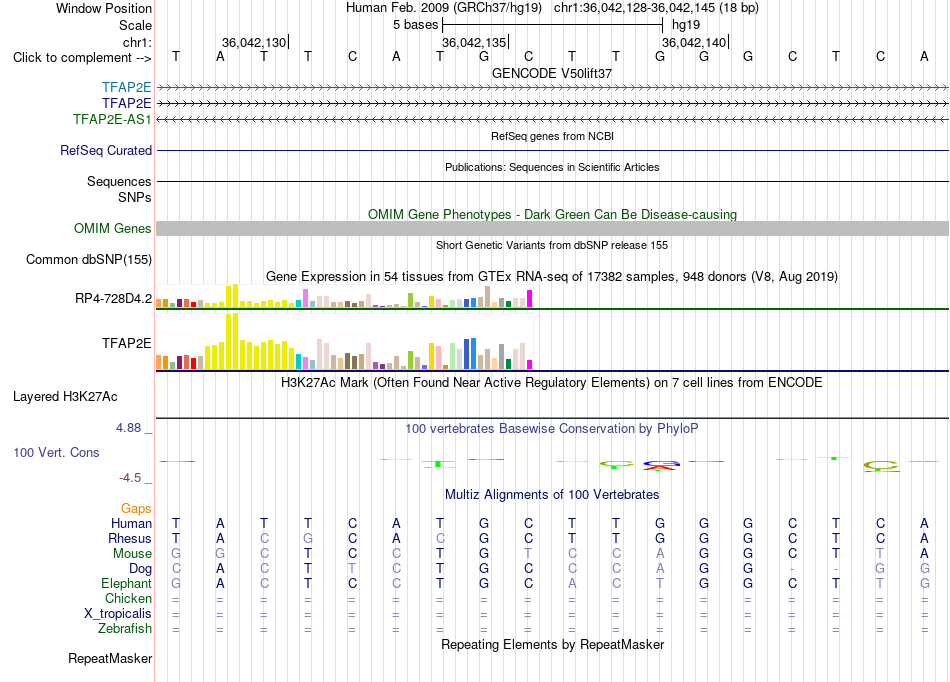Click Short Genetic Variants from dbSNP title
Image resolution: width=950 pixels, height=682 pixels.
[x=552, y=245]
